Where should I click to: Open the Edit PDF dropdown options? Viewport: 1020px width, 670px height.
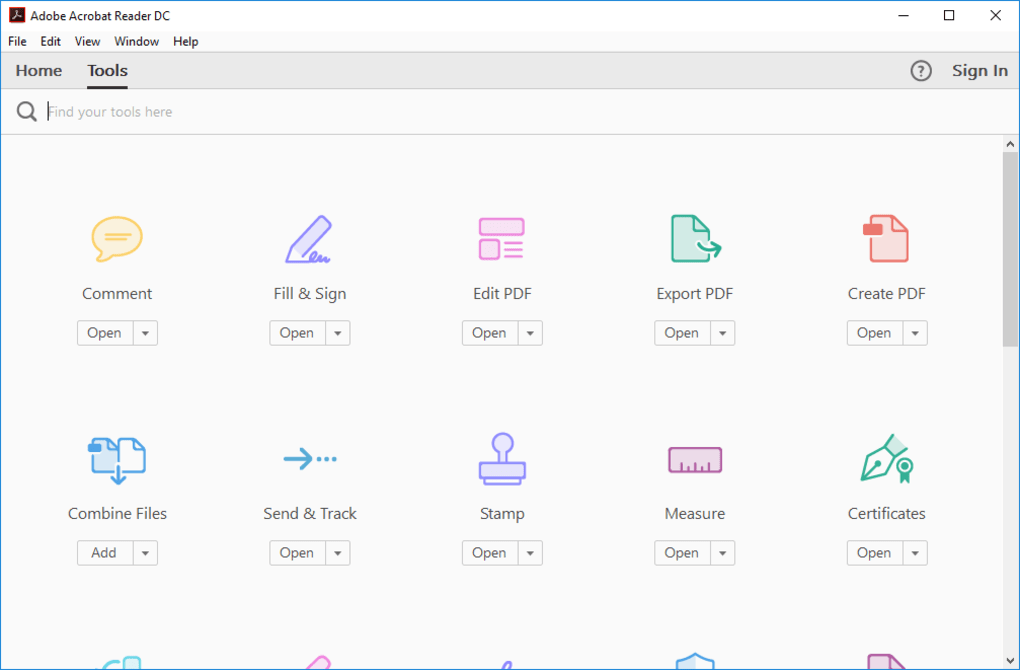click(532, 332)
